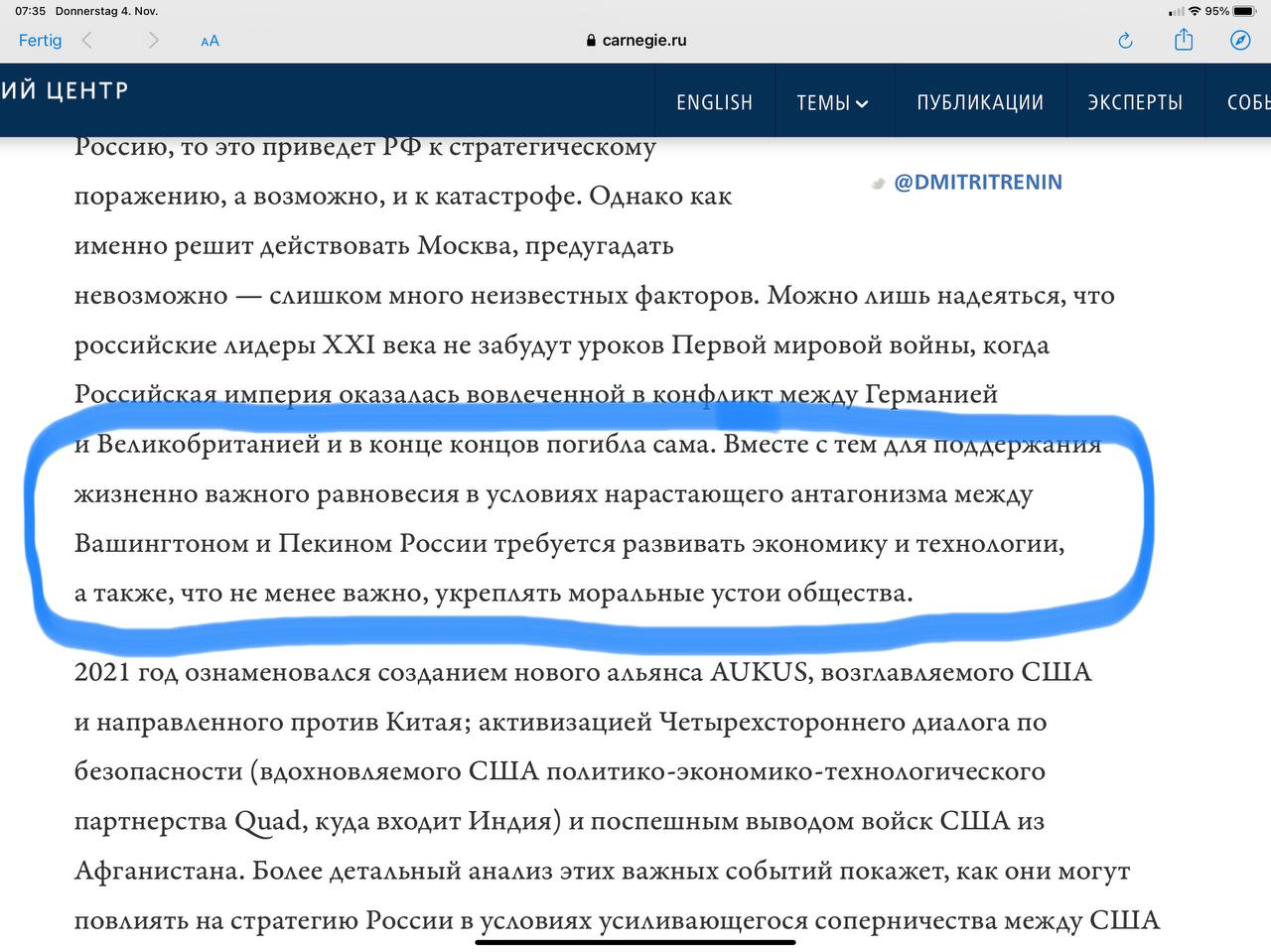Screen dimensions: 1271x952
Task: Open reader text size AA options
Action: (x=210, y=41)
